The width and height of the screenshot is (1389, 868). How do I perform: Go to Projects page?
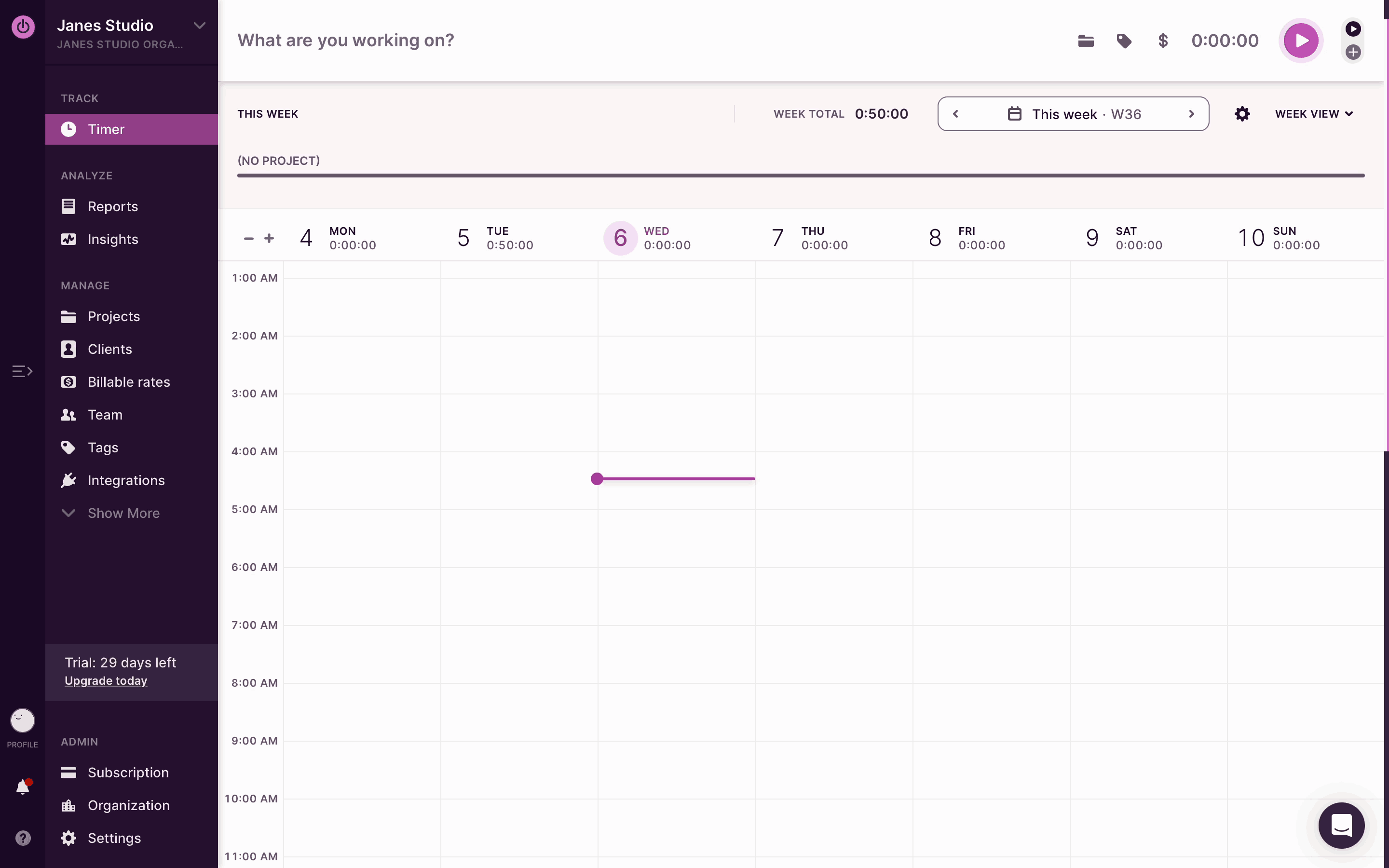coord(114,316)
